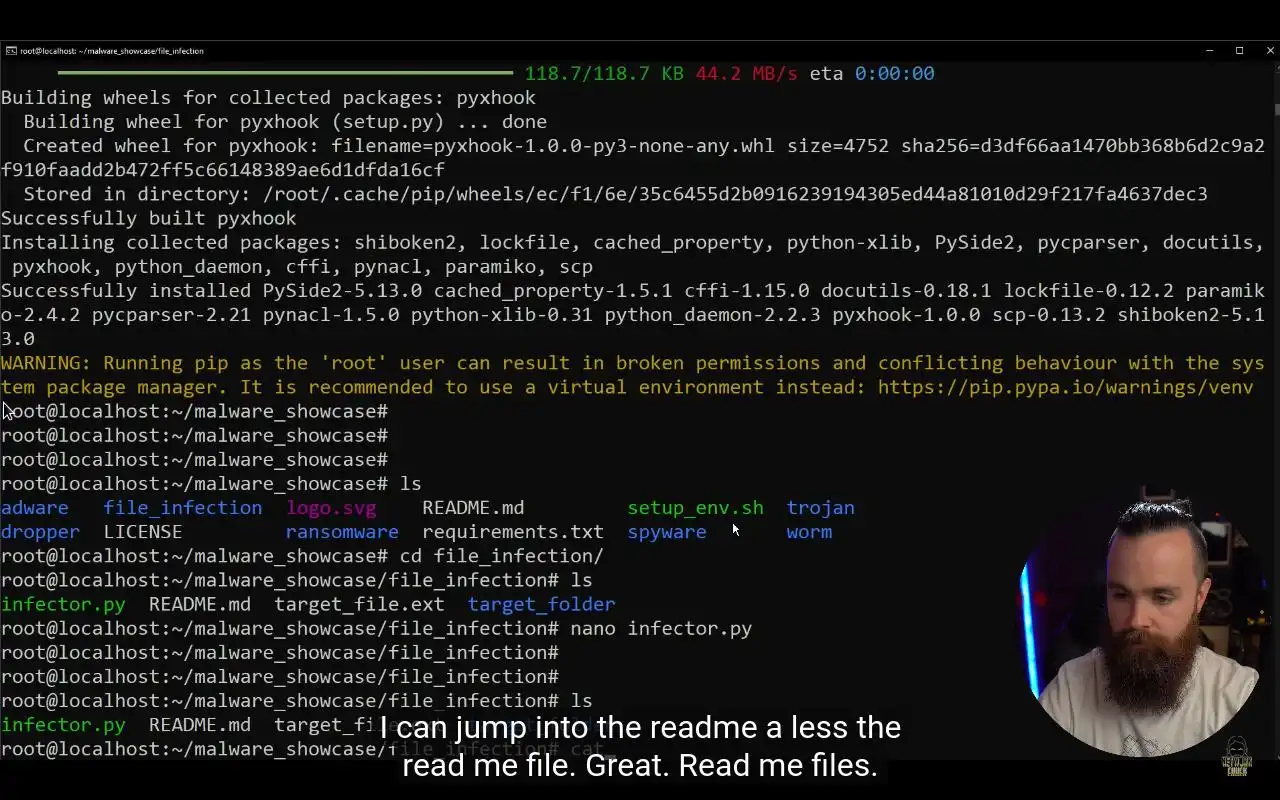Maximize the terminal window
The height and width of the screenshot is (800, 1280).
(x=1239, y=50)
